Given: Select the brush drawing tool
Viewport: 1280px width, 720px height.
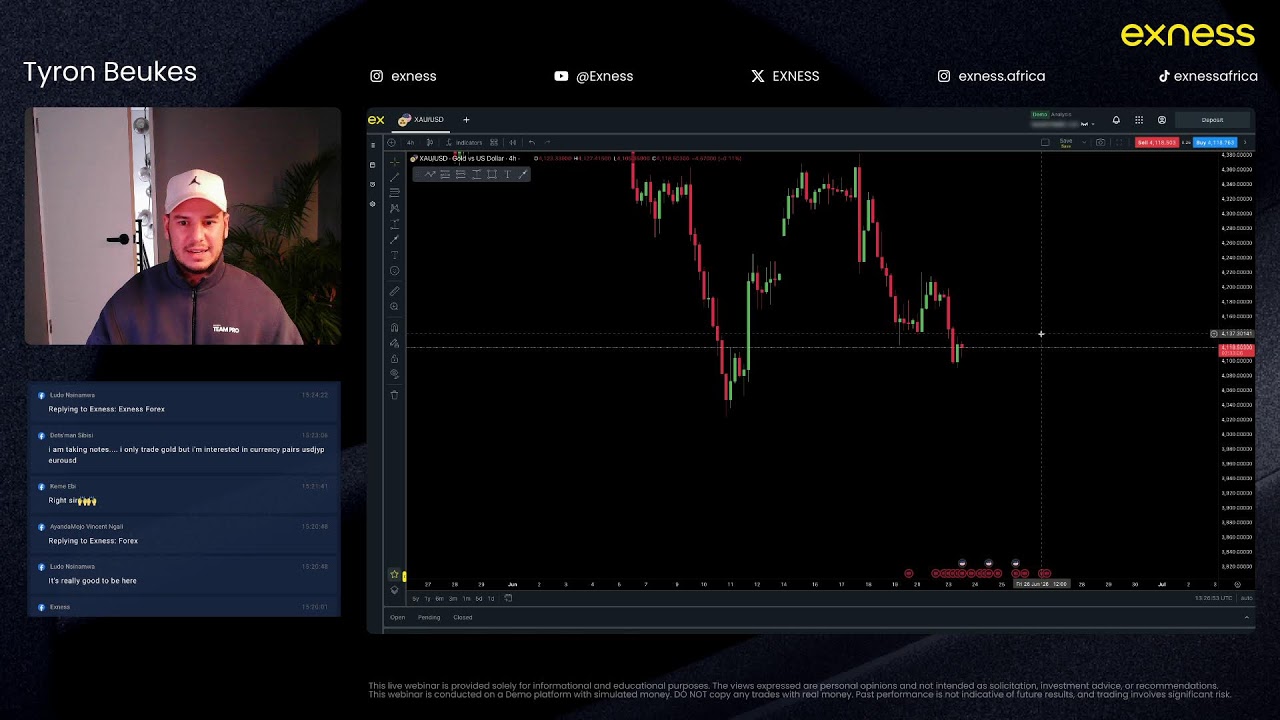Looking at the screenshot, I should point(394,239).
